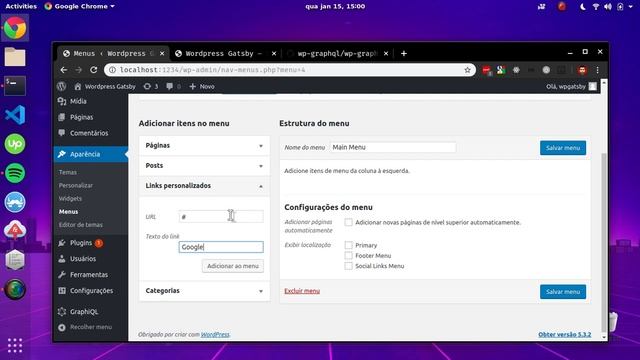Viewport: 640px width, 360px height.
Task: Collapse the sidebar with Recolher menu
Action: 91,327
